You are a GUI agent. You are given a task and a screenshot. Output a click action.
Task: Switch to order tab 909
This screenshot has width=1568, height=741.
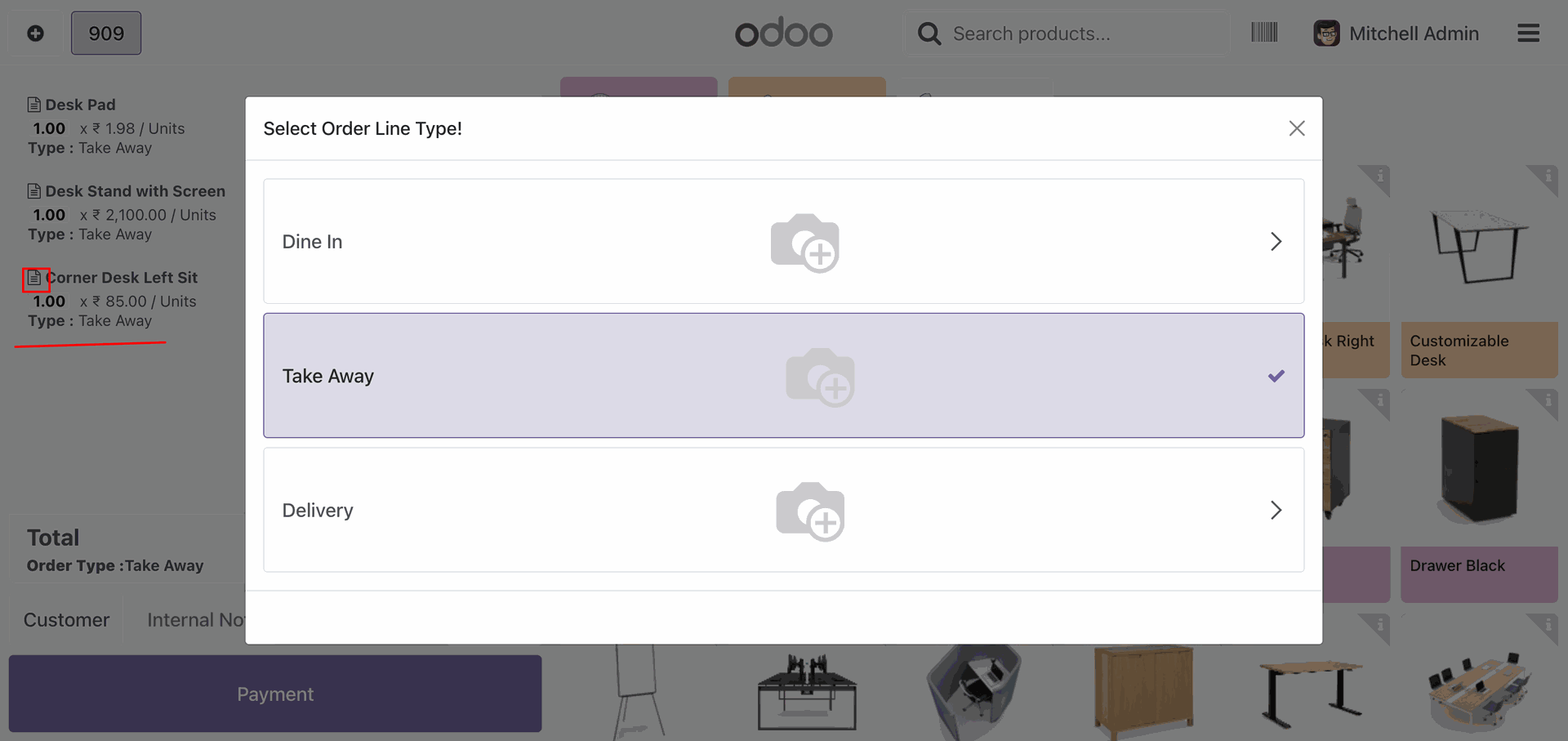(106, 33)
